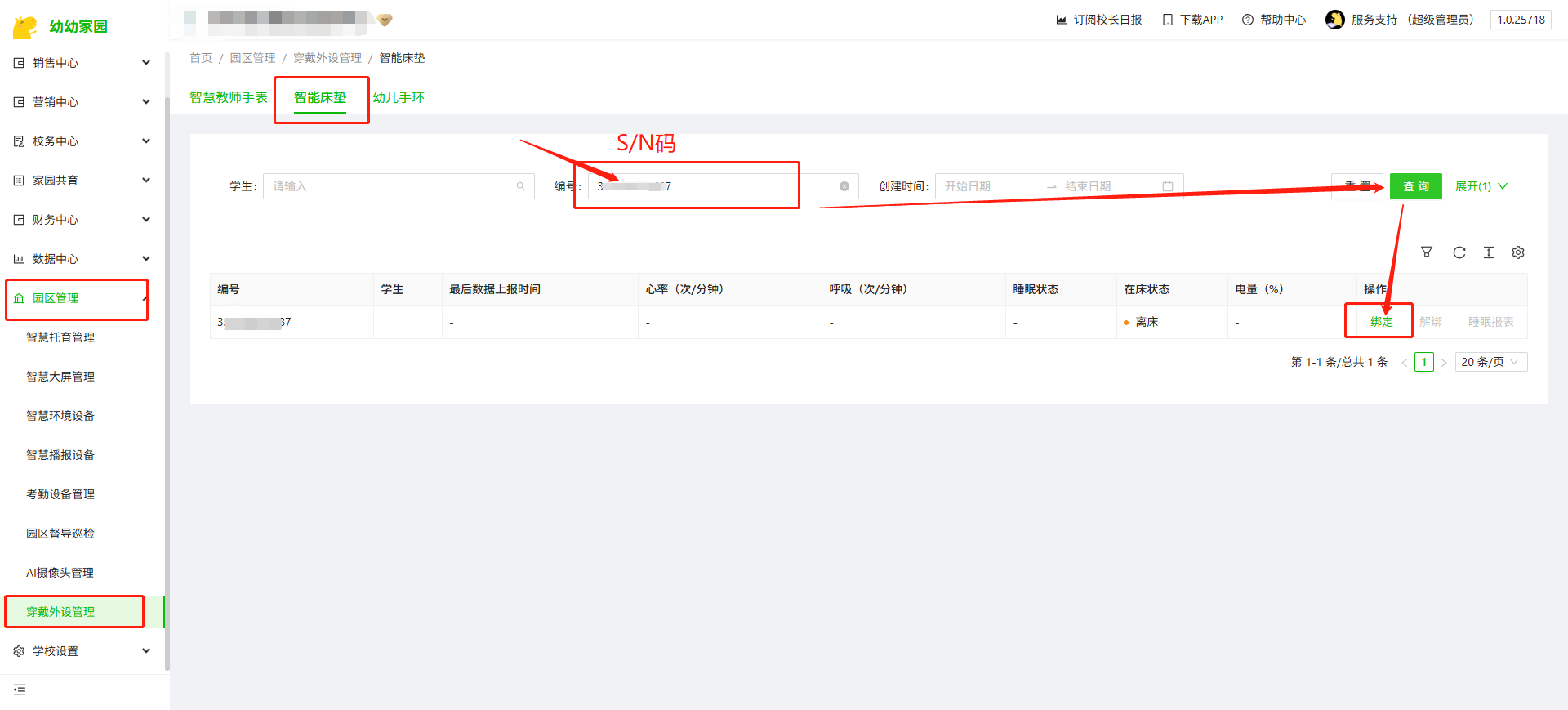The height and width of the screenshot is (710, 1568).
Task: Open 订阅校长日报 in the header
Action: (1099, 20)
